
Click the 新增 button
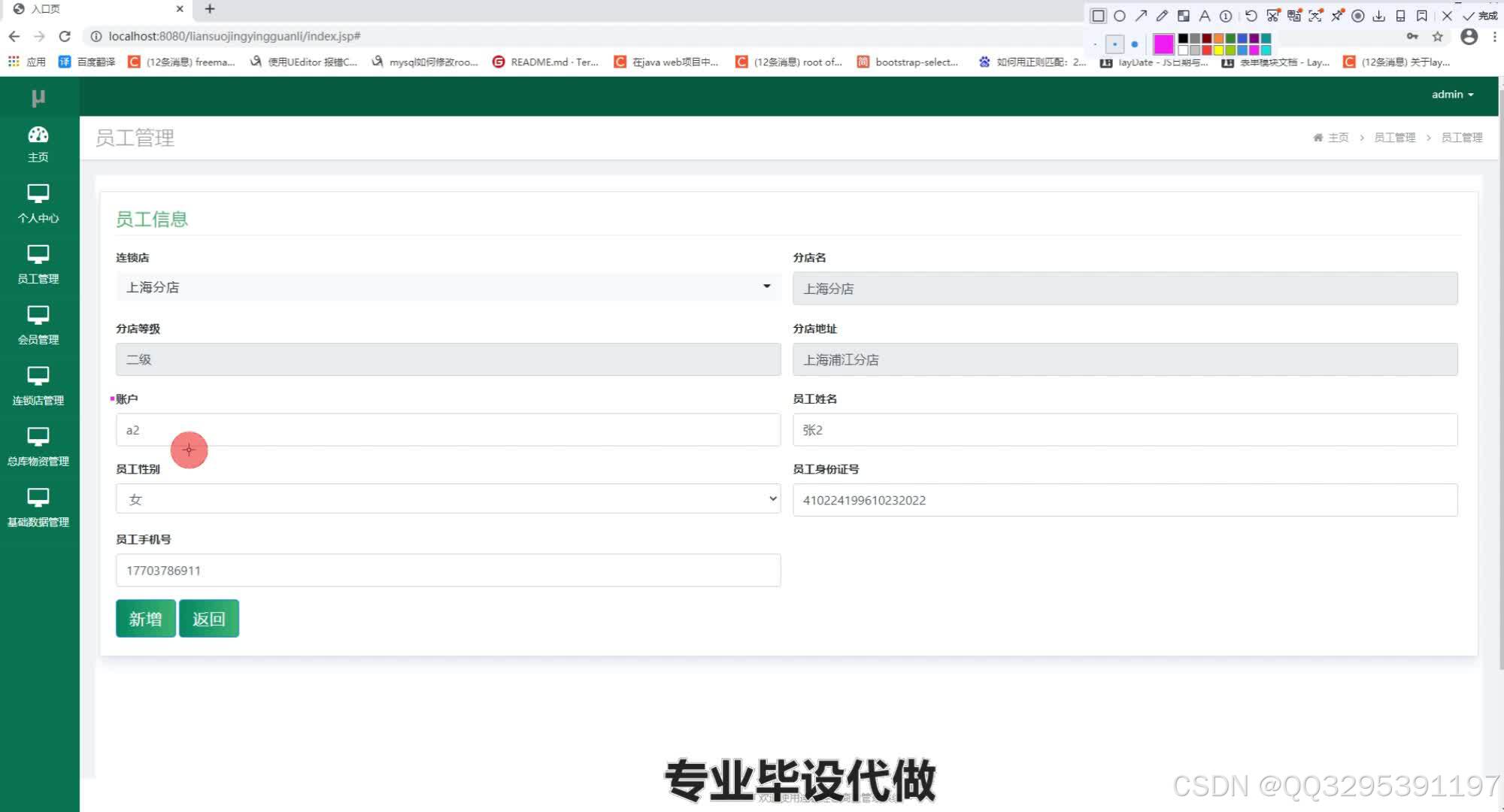tap(146, 619)
